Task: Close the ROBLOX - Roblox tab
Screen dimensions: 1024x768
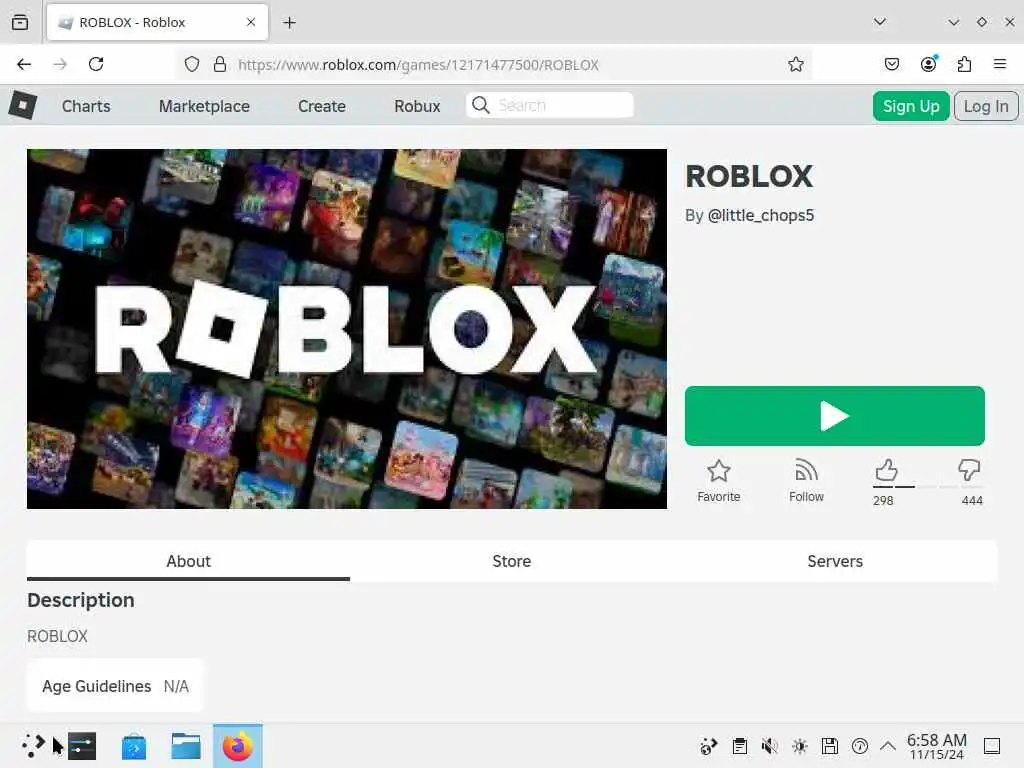Action: 251,22
